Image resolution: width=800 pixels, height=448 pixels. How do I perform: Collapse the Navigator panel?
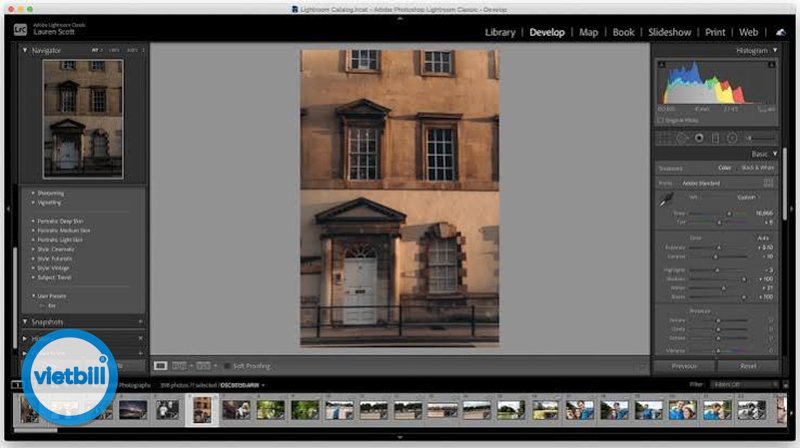pyautogui.click(x=24, y=51)
